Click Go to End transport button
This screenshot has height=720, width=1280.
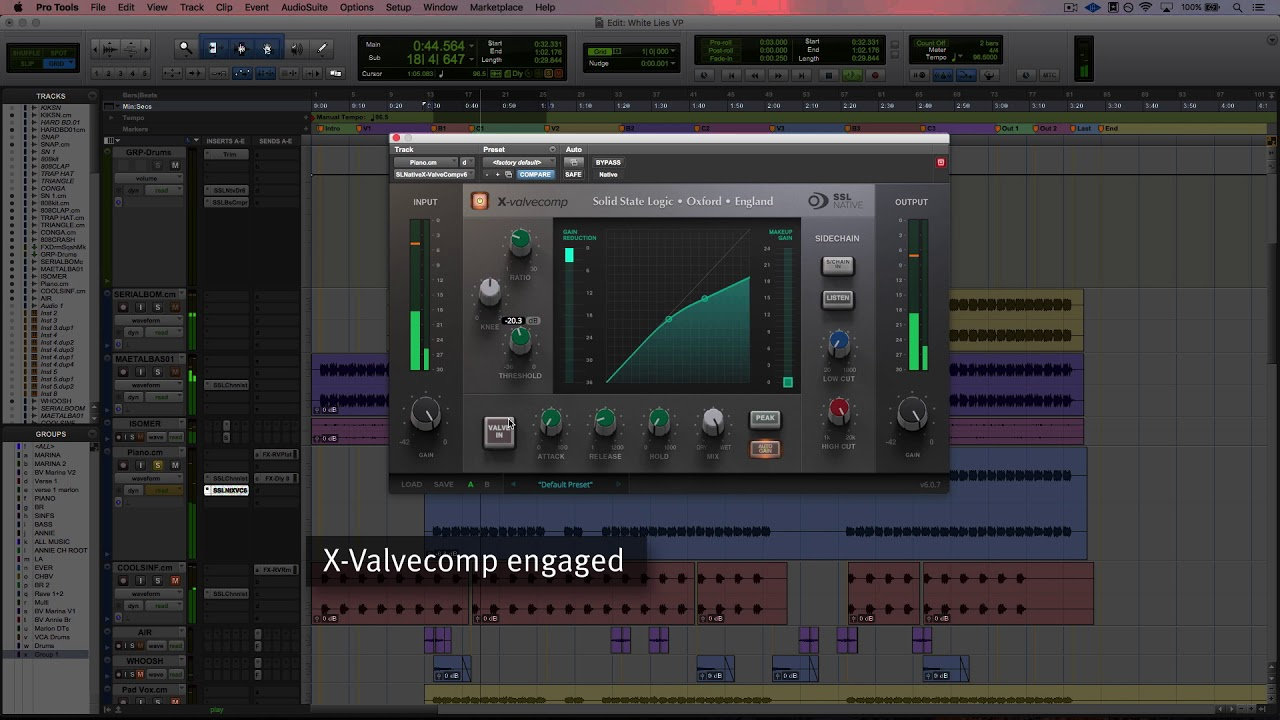pos(801,75)
